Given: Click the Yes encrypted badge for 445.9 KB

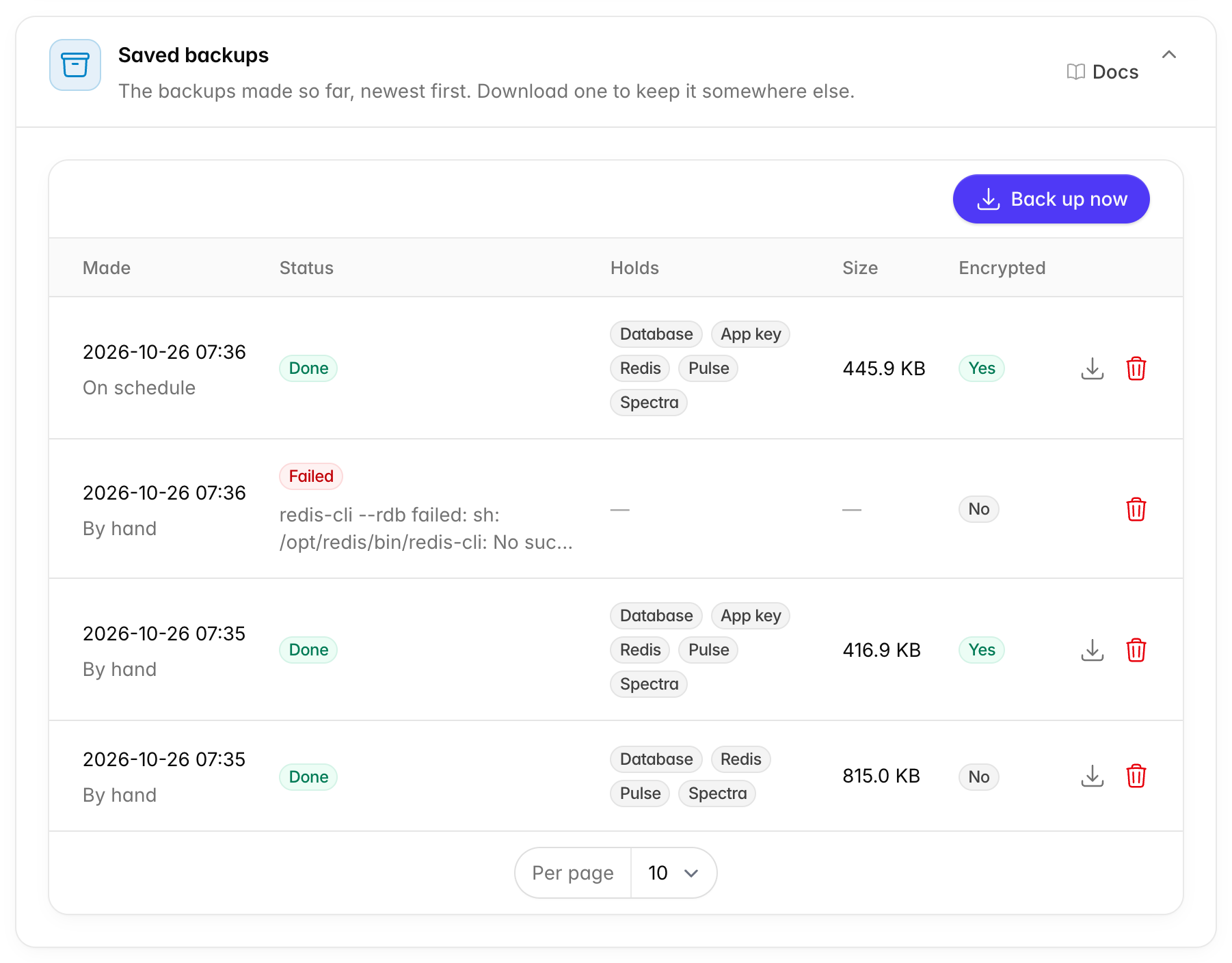Looking at the screenshot, I should point(982,368).
